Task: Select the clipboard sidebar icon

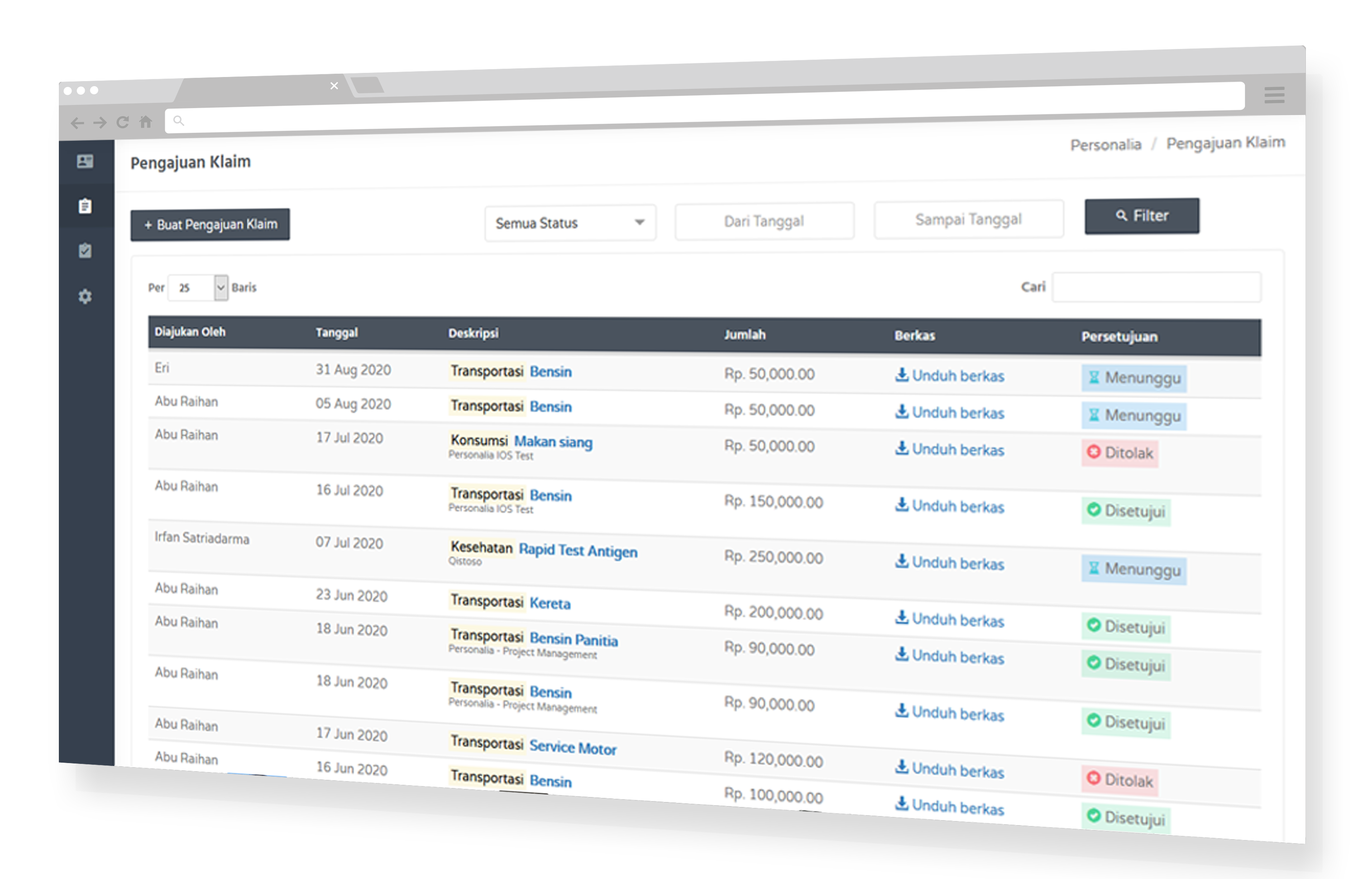Action: (85, 206)
